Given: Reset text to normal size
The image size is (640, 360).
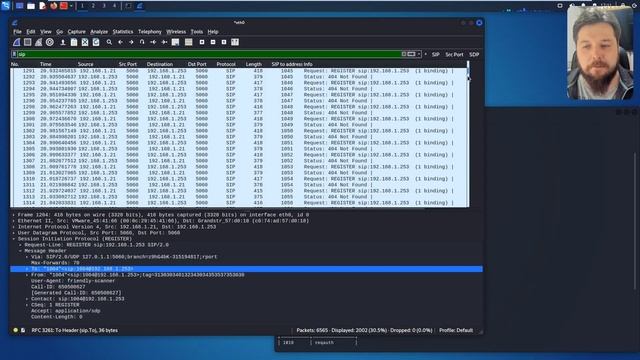Looking at the screenshot, I should [224, 42].
